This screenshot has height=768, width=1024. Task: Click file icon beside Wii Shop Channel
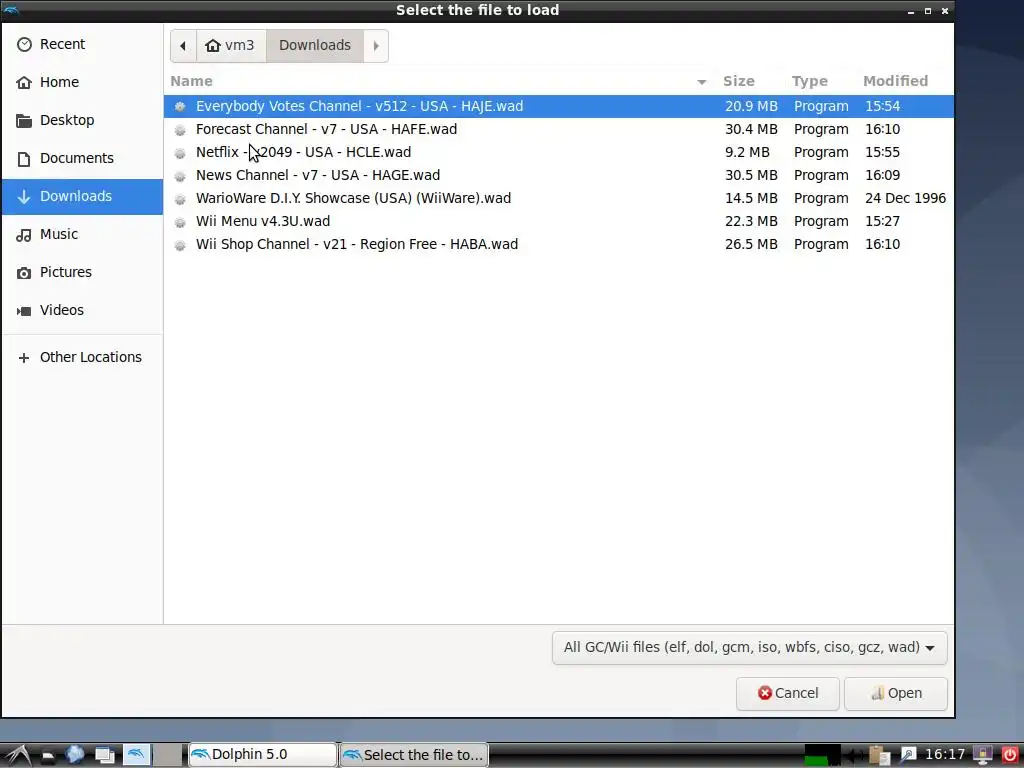point(180,245)
